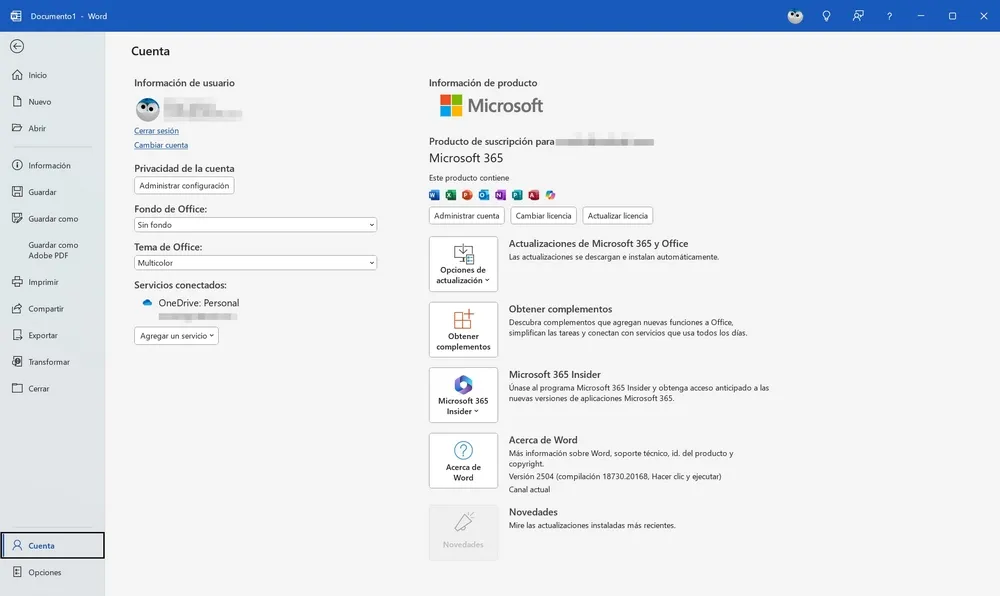The height and width of the screenshot is (596, 1000).
Task: Click the user profile picture under Información de usuario
Action: (x=147, y=109)
